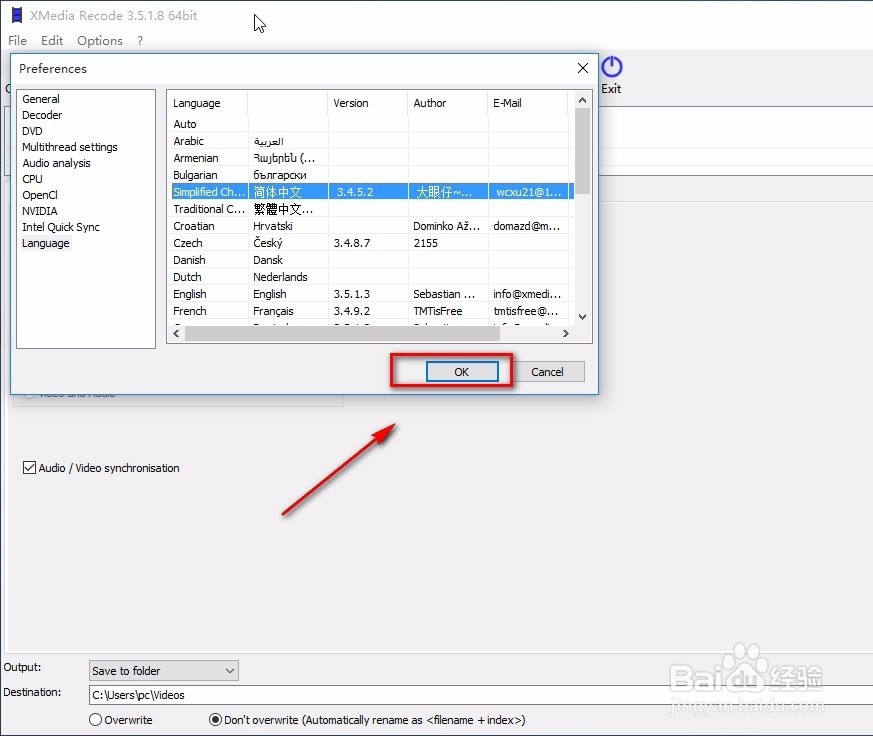Click horizontal scrollbar thumb of language list
This screenshot has height=736, width=873.
[x=342, y=333]
